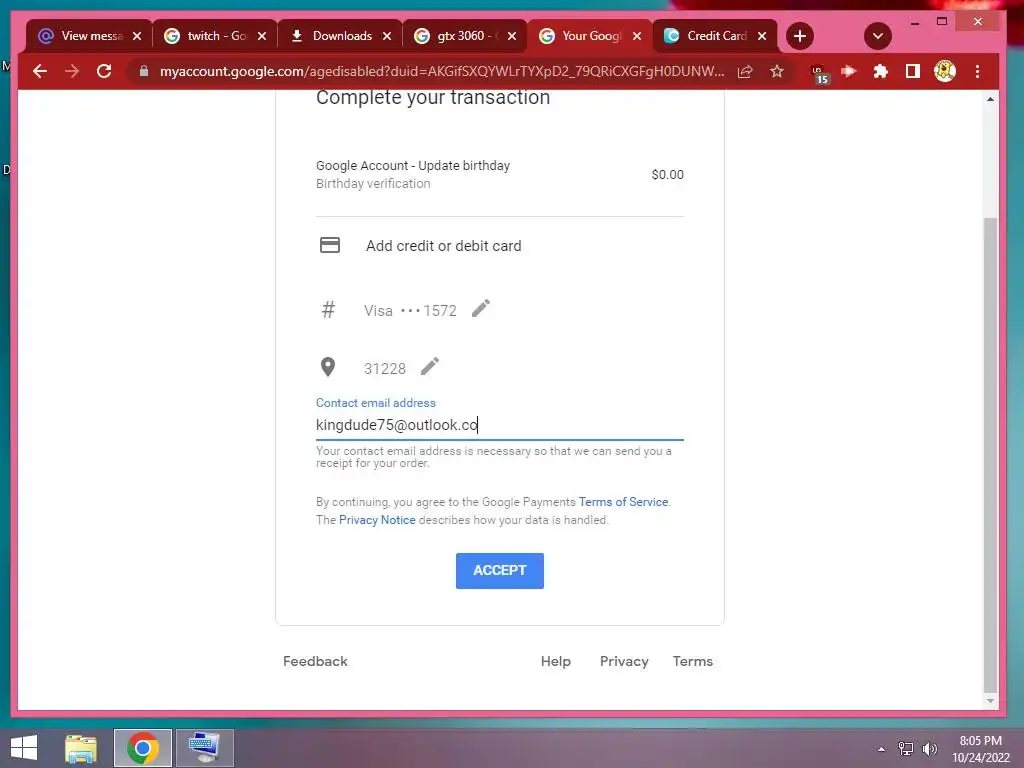Click the ACCEPT button
1024x768 pixels.
coord(500,571)
